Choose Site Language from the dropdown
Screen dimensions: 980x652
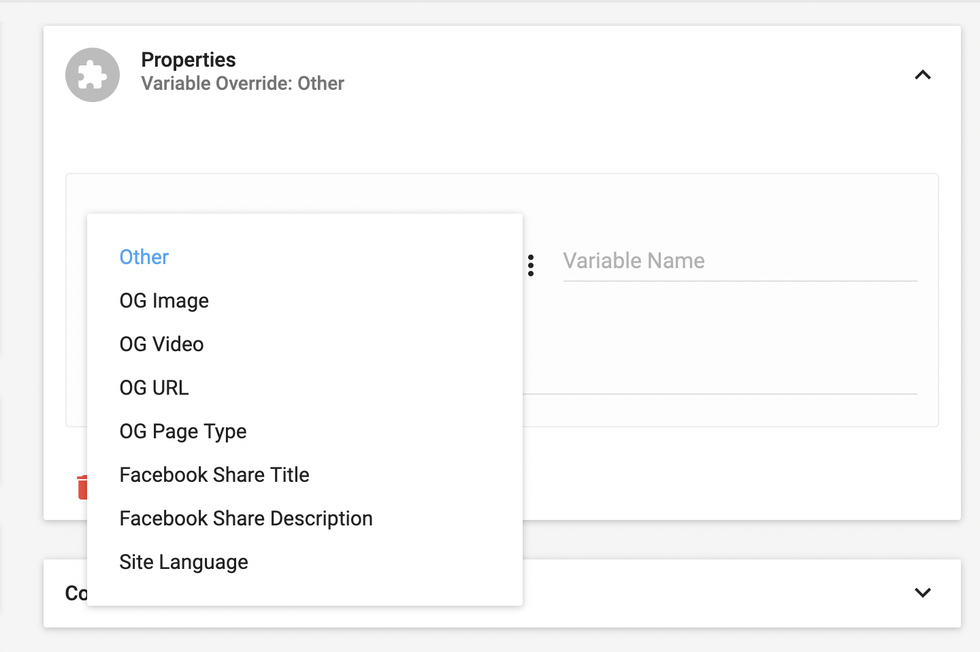[184, 562]
